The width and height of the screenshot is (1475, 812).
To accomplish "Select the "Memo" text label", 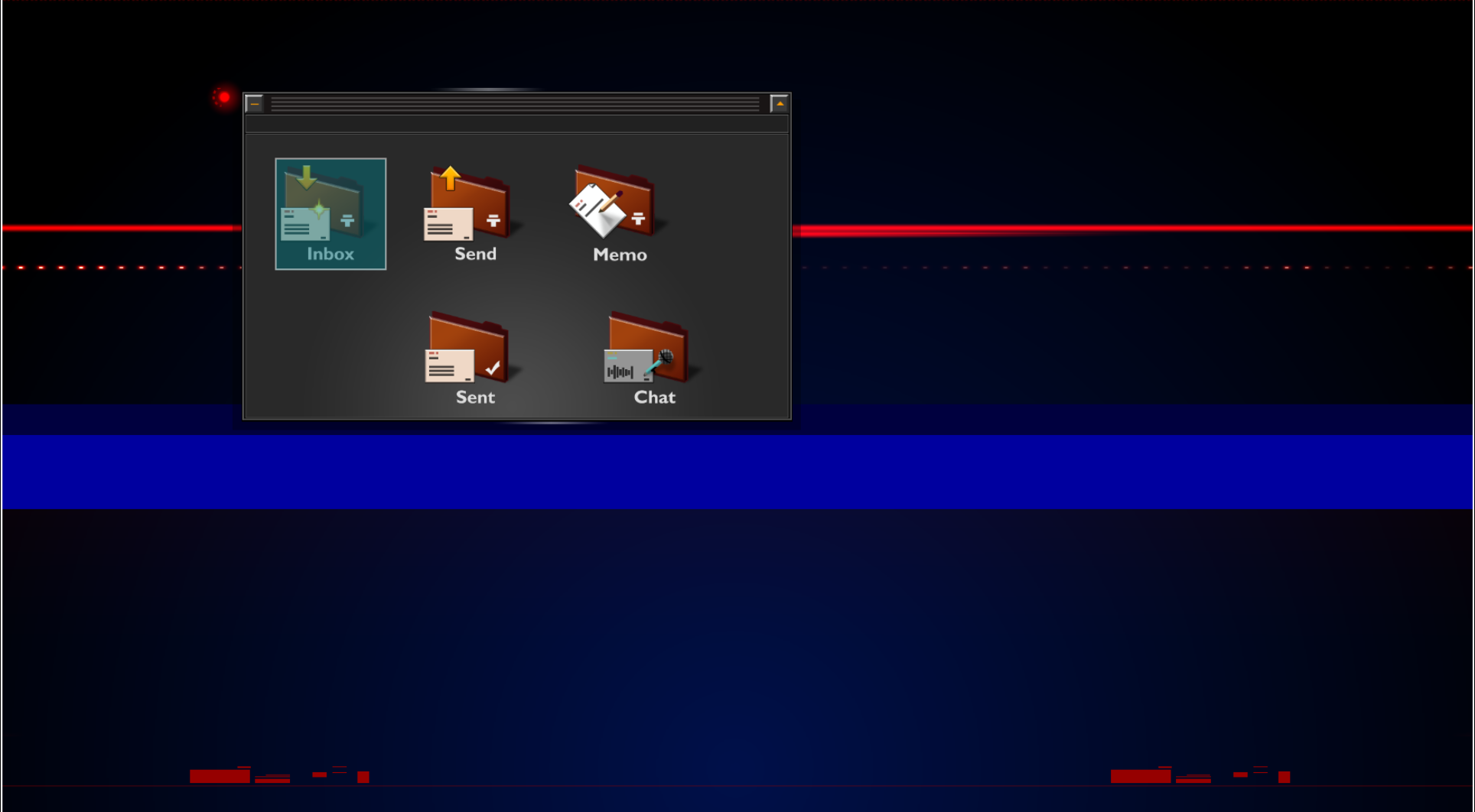I will coord(620,255).
